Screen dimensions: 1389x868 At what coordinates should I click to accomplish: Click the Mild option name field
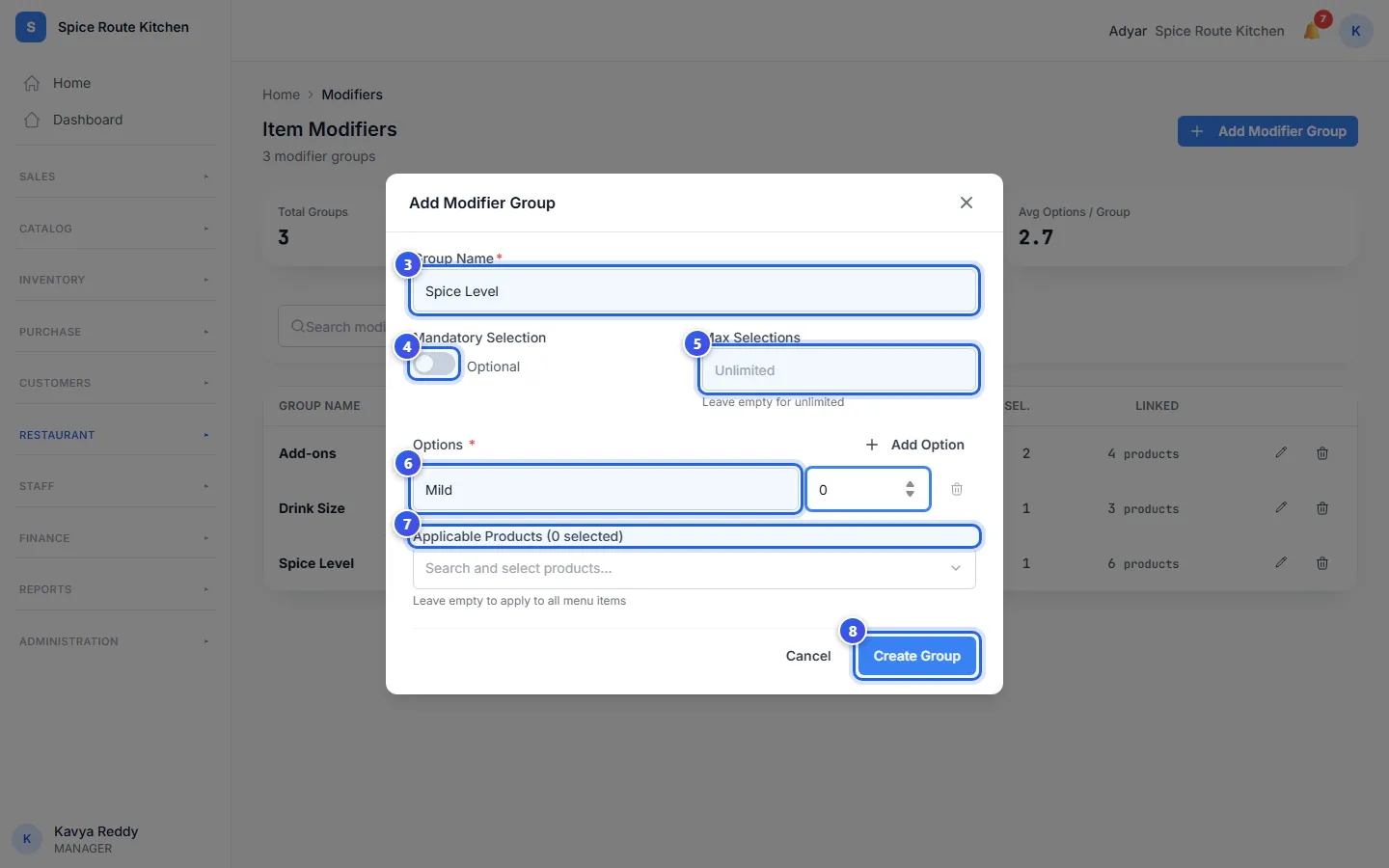pos(606,490)
